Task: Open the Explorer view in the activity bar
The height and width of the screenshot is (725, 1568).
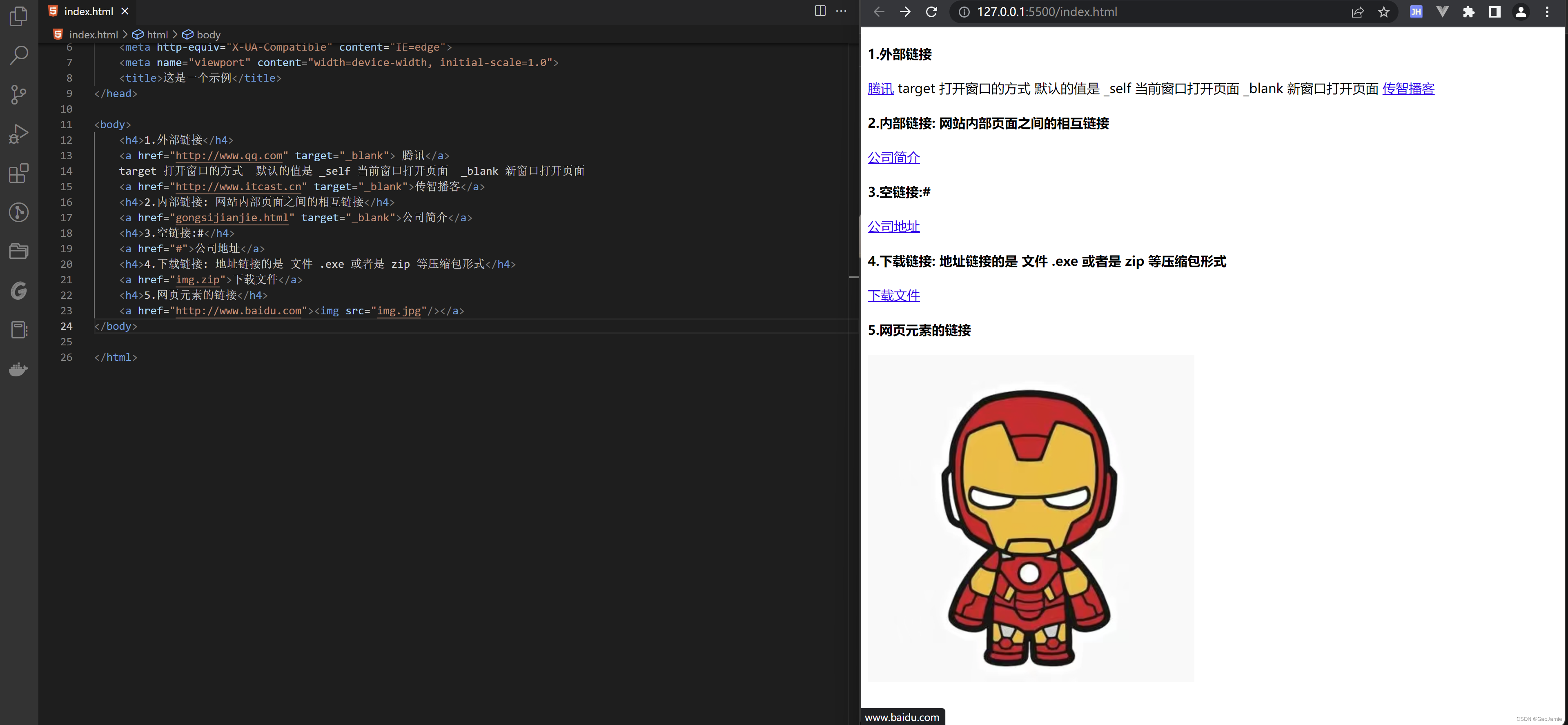Action: (19, 16)
